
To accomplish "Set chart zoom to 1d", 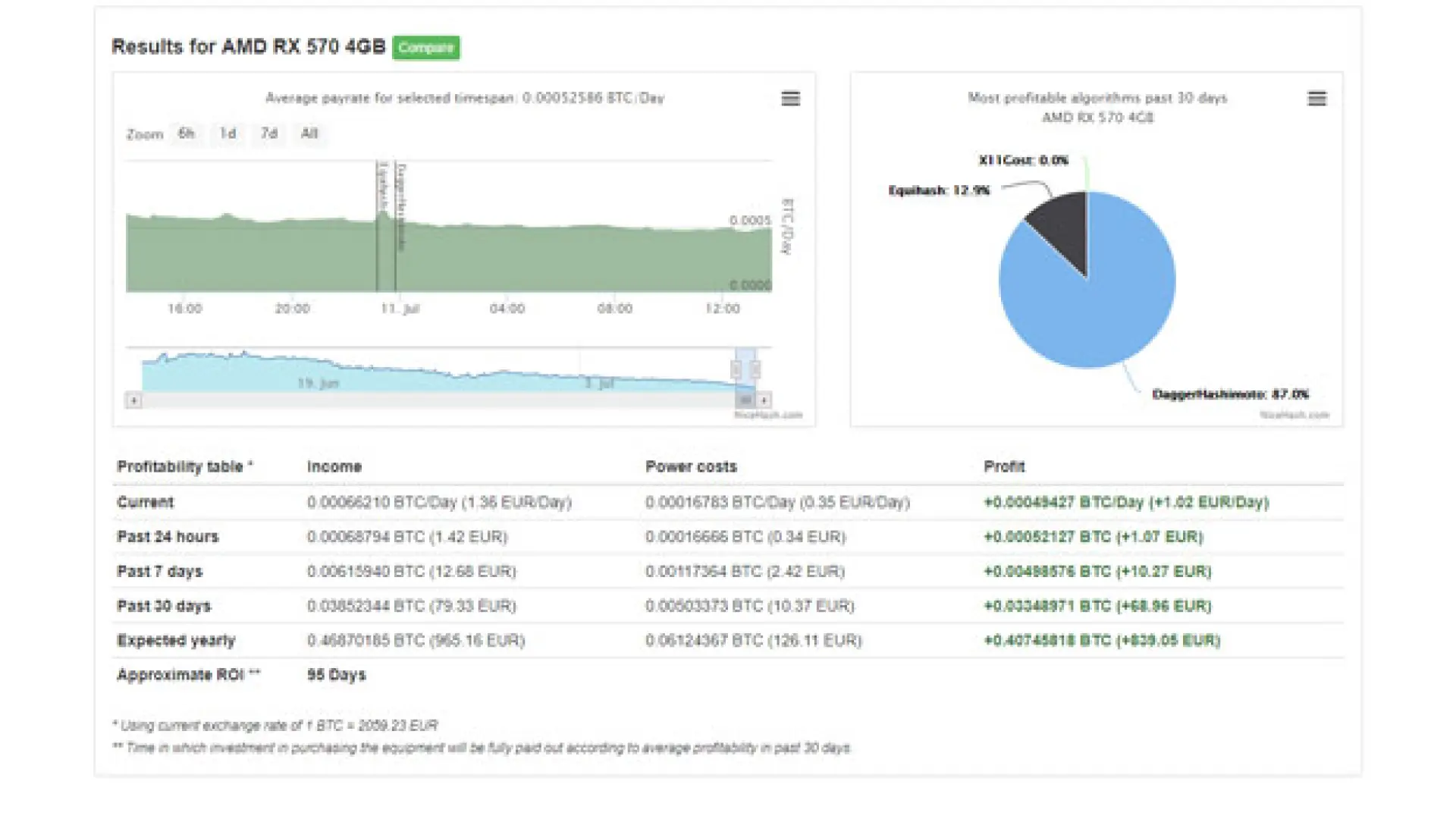I will [227, 133].
